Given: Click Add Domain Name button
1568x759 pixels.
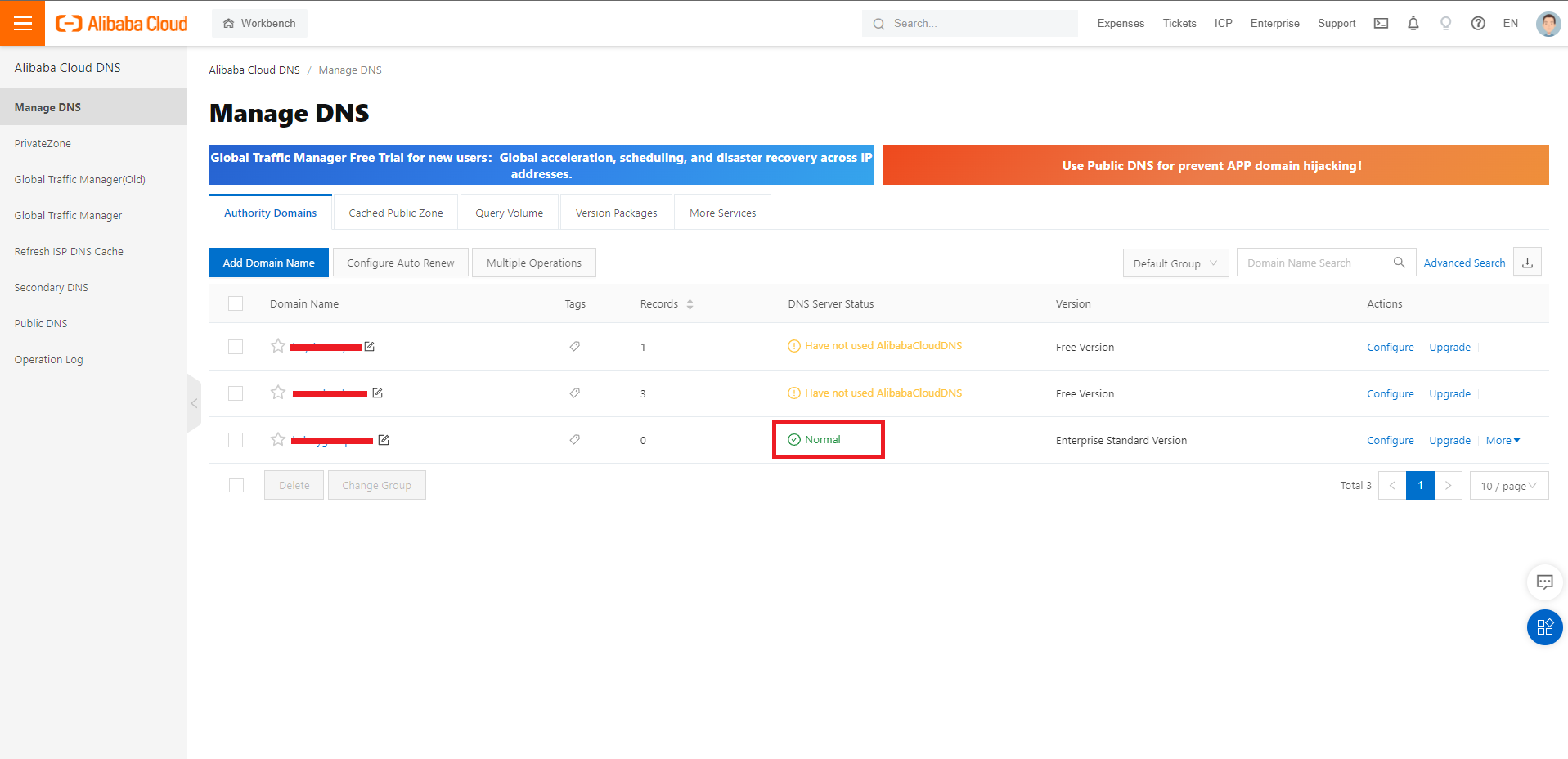Looking at the screenshot, I should pyautogui.click(x=268, y=263).
